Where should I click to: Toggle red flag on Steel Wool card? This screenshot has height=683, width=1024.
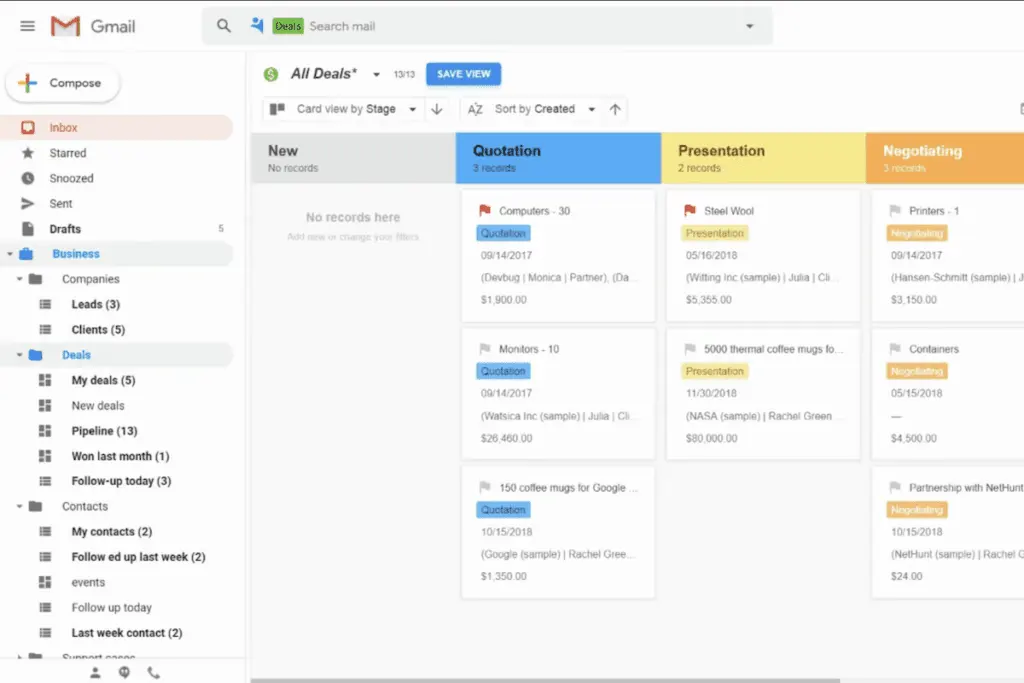pyautogui.click(x=690, y=210)
